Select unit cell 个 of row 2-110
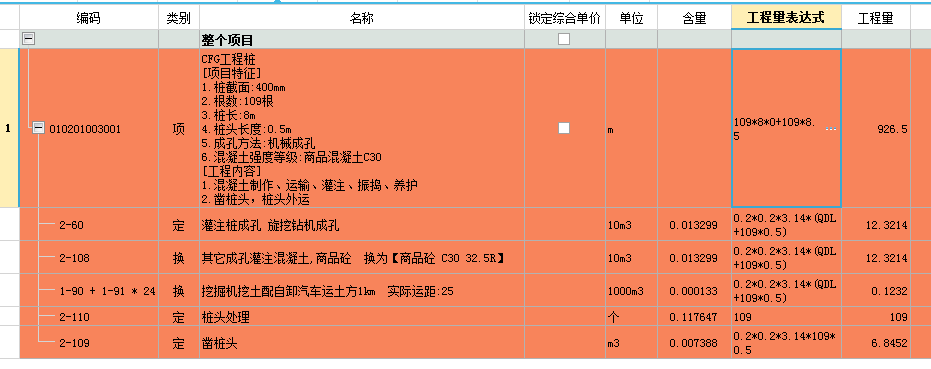Image resolution: width=931 pixels, height=369 pixels. click(x=631, y=317)
